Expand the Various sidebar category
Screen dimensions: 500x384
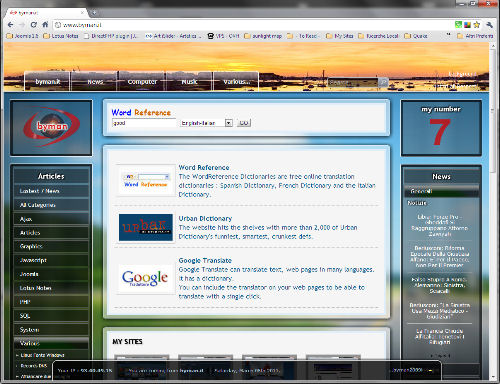51,343
